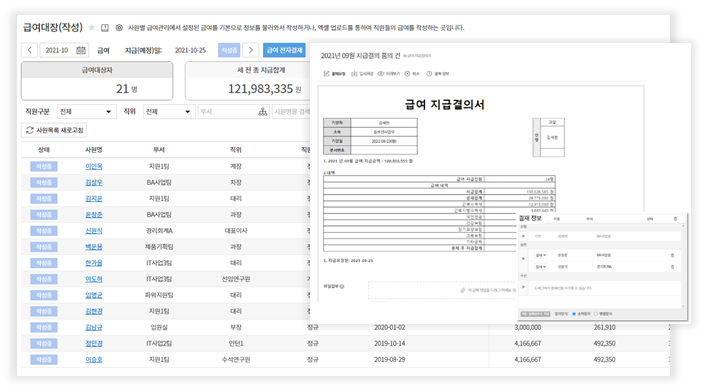Click the 세 전 총 지급합계 summary card

click(x=248, y=81)
